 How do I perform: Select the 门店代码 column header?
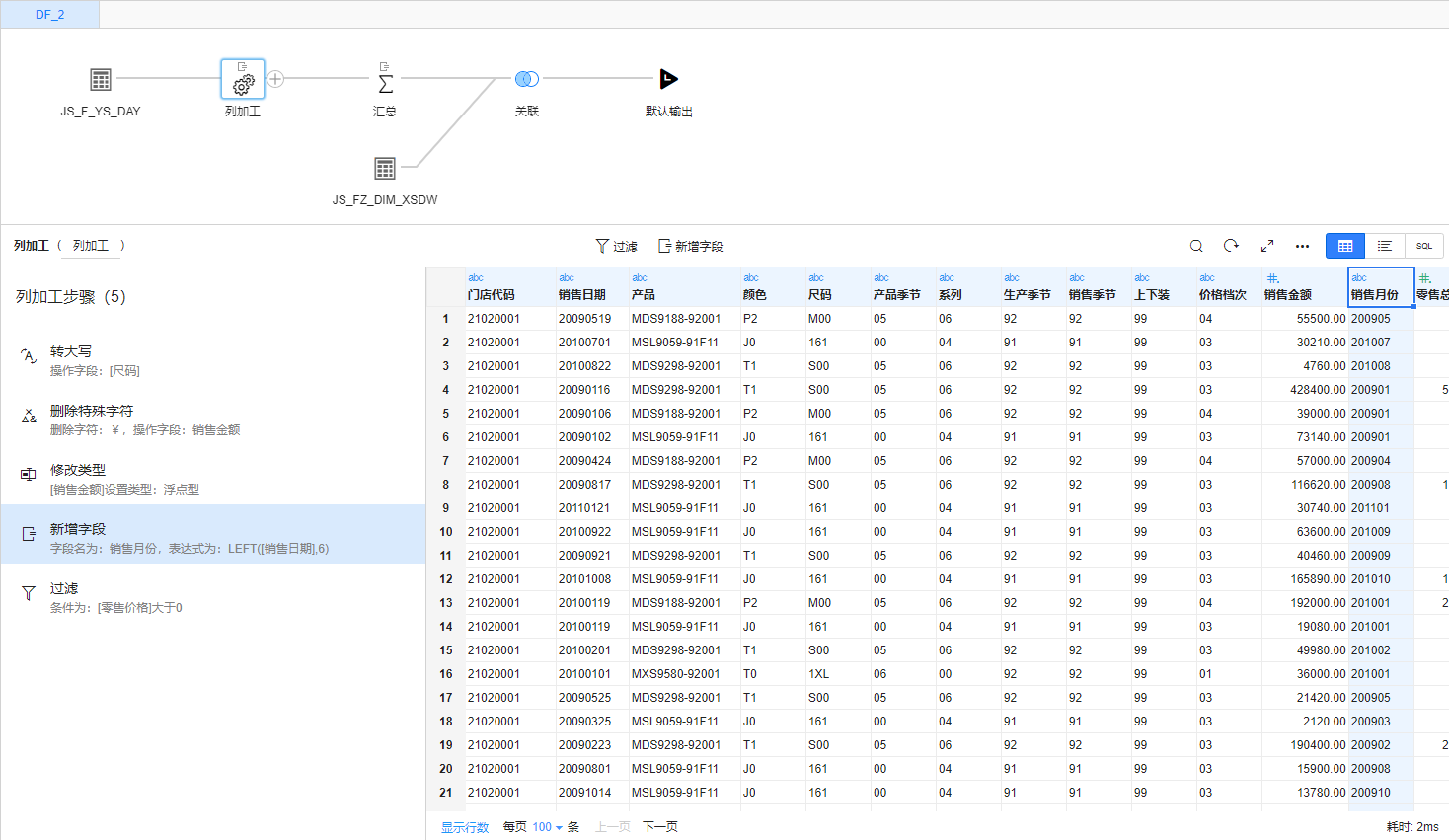click(510, 287)
